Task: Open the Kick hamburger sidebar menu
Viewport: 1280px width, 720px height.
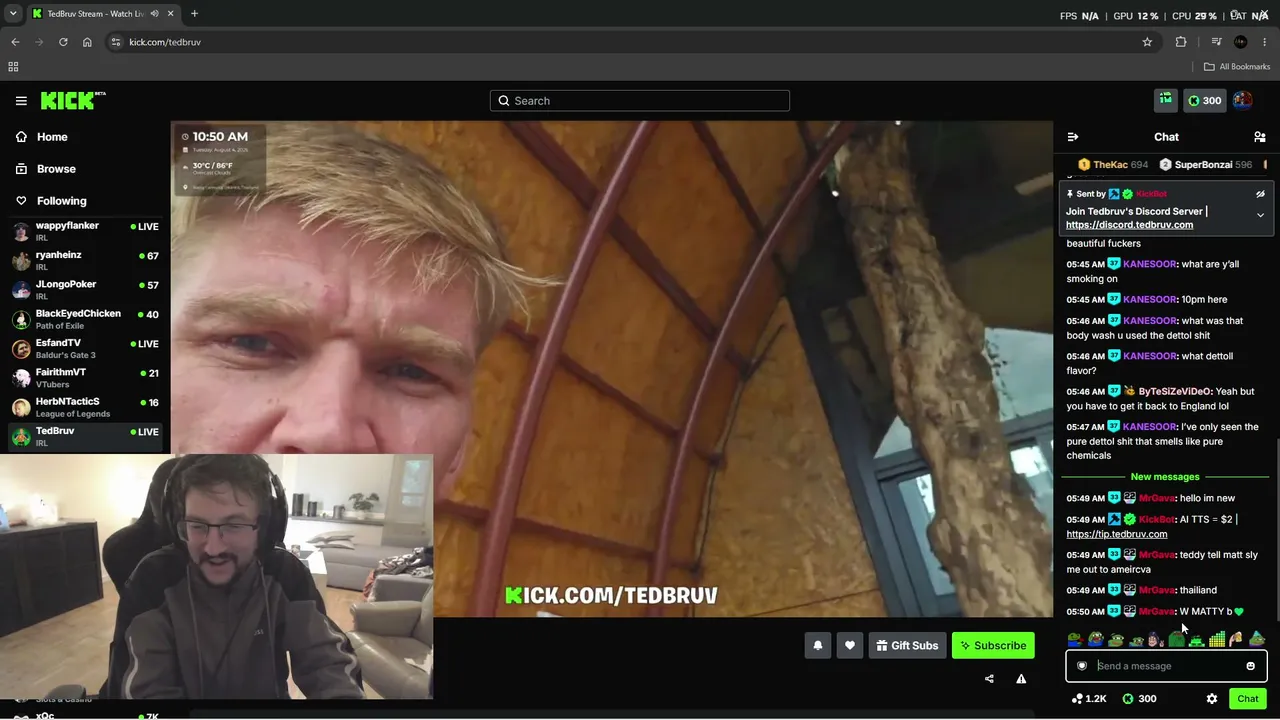Action: click(x=21, y=100)
